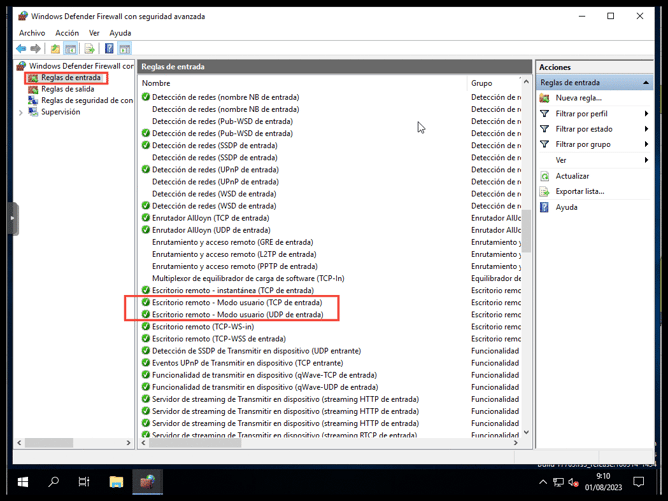Screen dimensions: 668x501
Task: Open the notification center icon
Action: point(639,482)
